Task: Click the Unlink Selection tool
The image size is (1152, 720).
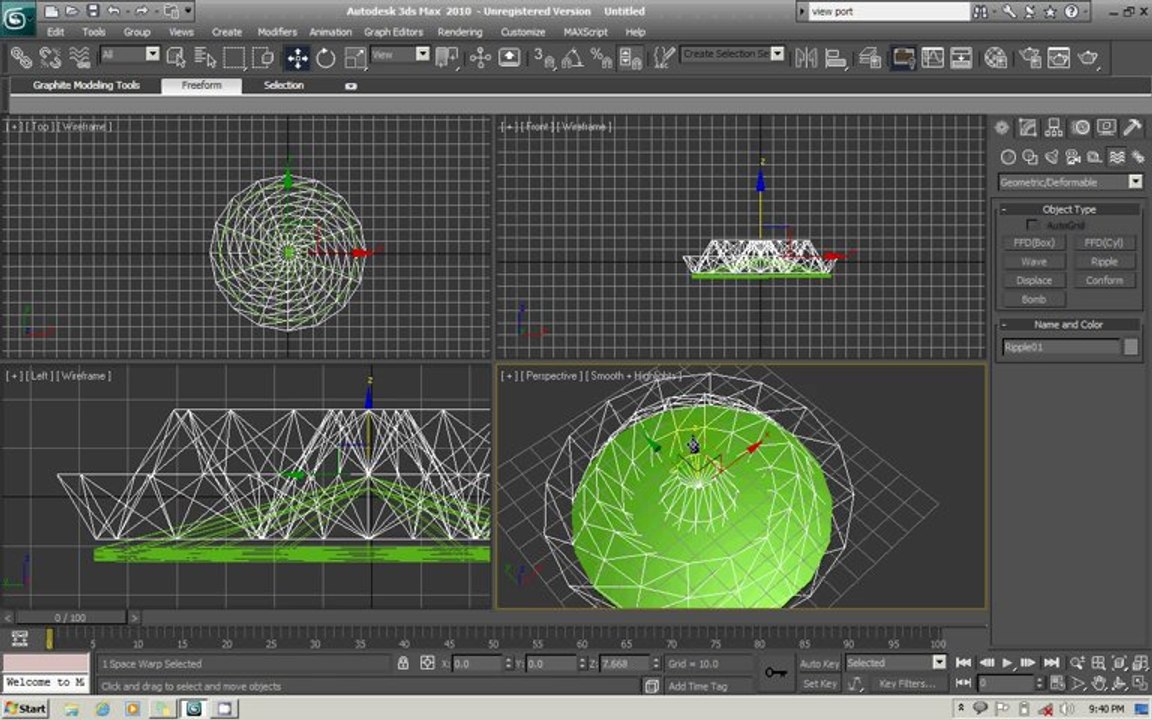Action: coord(50,57)
